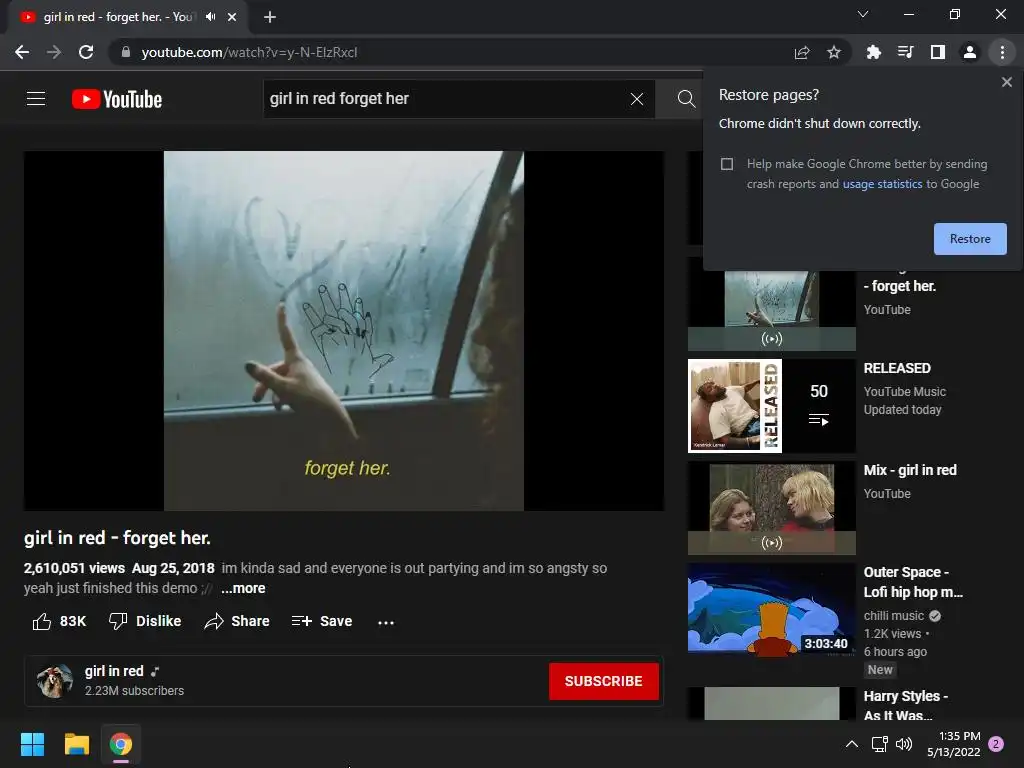Share the forget her video
1024x768 pixels.
coord(236,621)
